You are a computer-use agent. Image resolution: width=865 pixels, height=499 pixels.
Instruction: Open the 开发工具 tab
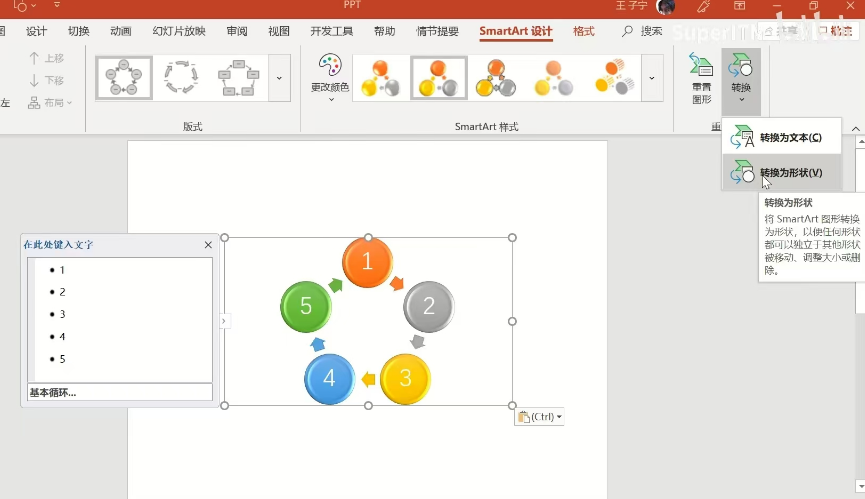pyautogui.click(x=331, y=31)
